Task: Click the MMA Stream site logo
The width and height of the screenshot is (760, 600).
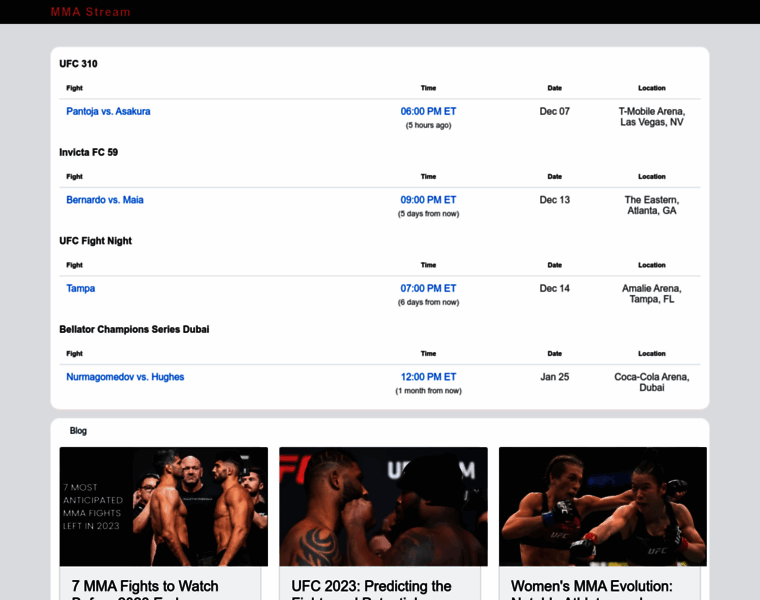Action: tap(91, 12)
